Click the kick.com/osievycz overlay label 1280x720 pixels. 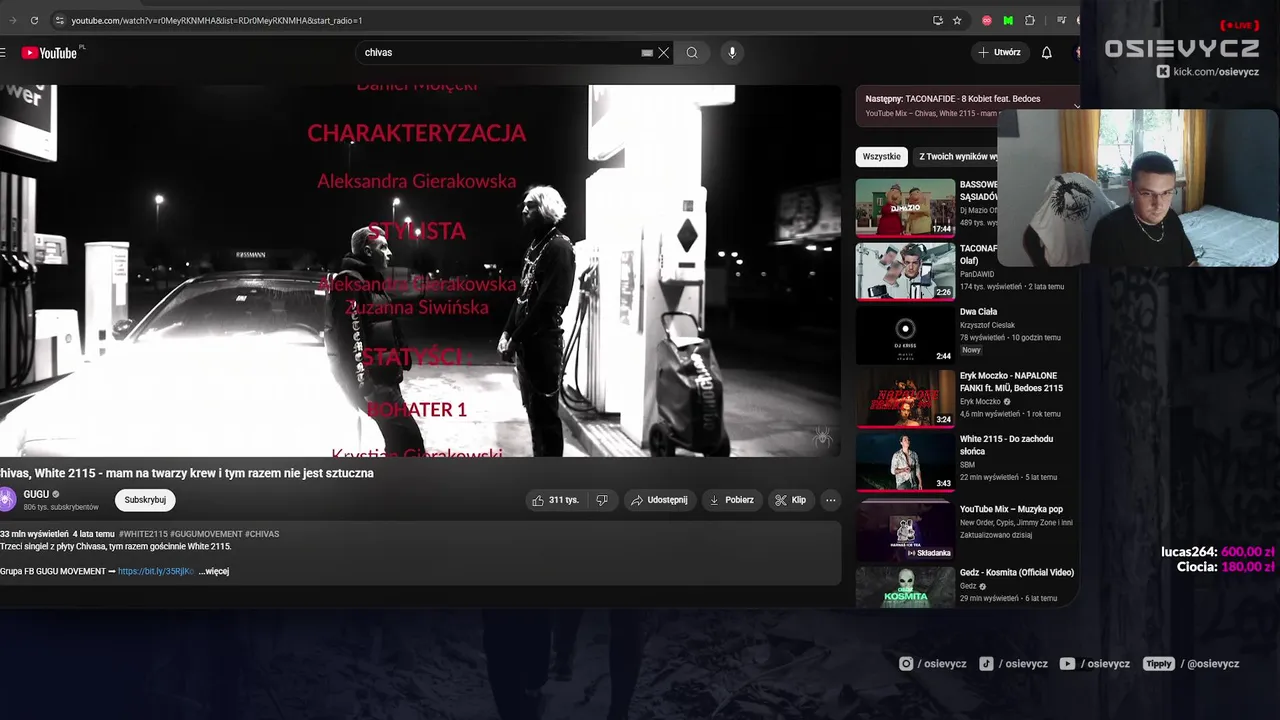click(1208, 72)
